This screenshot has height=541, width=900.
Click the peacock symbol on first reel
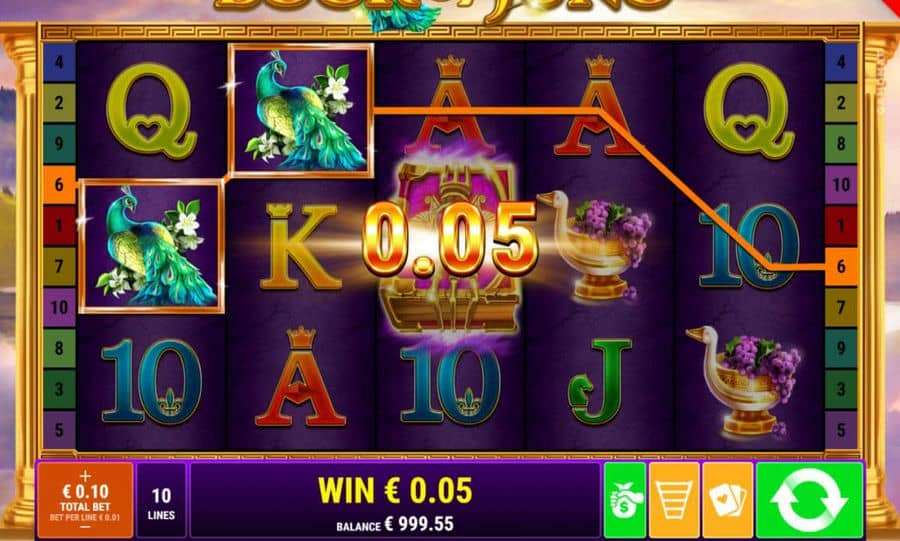click(152, 246)
